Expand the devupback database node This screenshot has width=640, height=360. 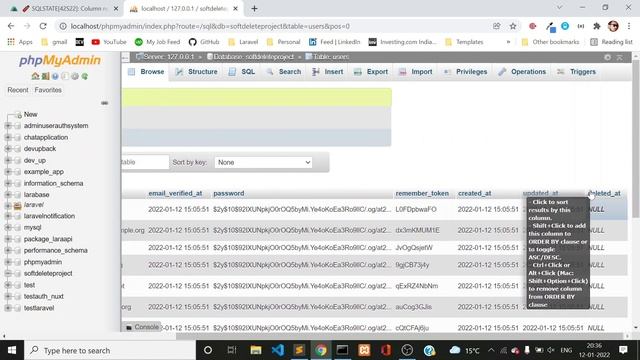pos(8,149)
